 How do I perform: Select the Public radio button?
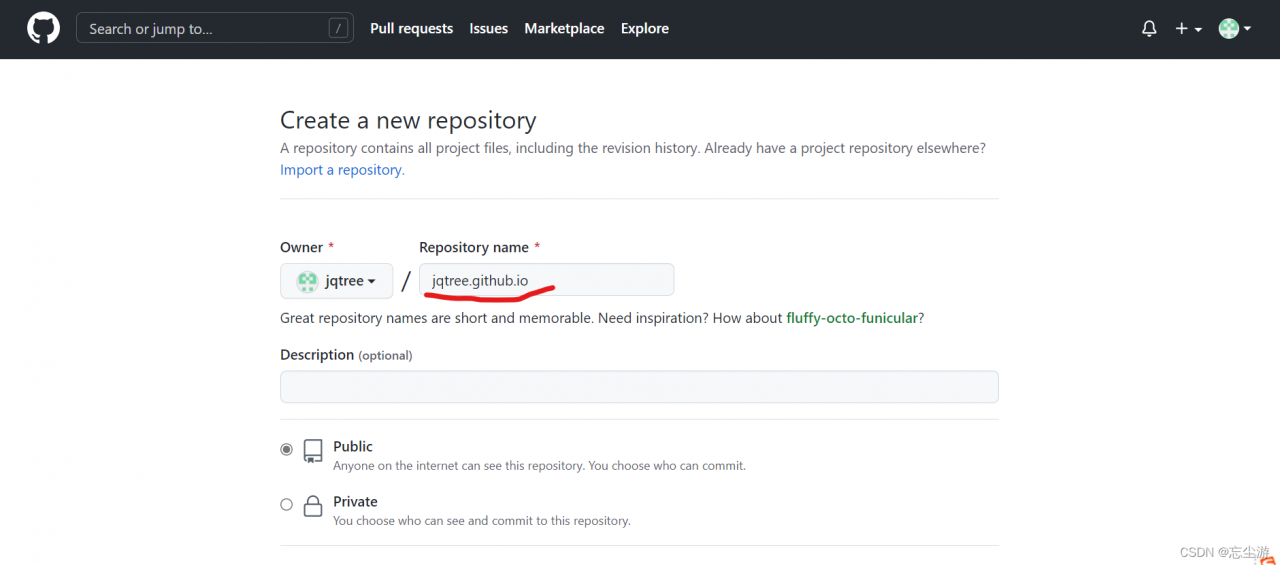[x=287, y=450]
